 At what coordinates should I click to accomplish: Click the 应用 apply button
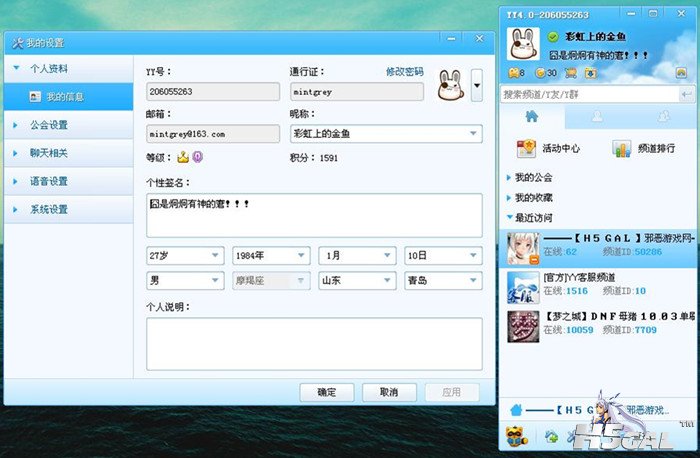tap(452, 392)
